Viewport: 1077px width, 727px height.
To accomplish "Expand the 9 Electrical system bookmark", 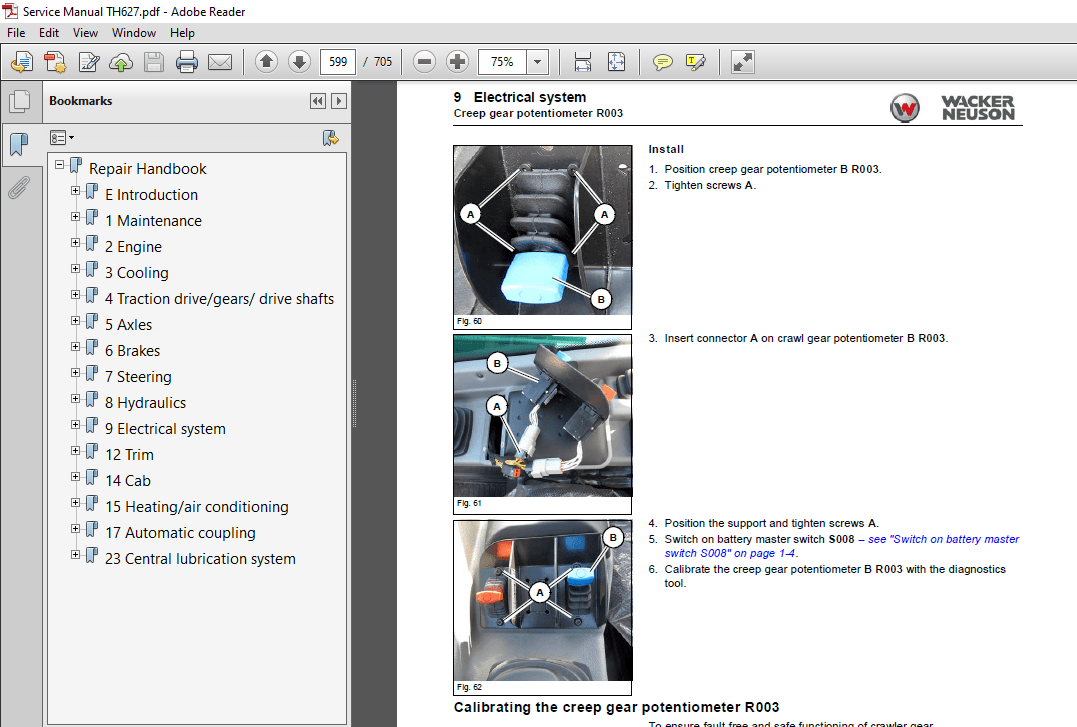I will pos(76,424).
